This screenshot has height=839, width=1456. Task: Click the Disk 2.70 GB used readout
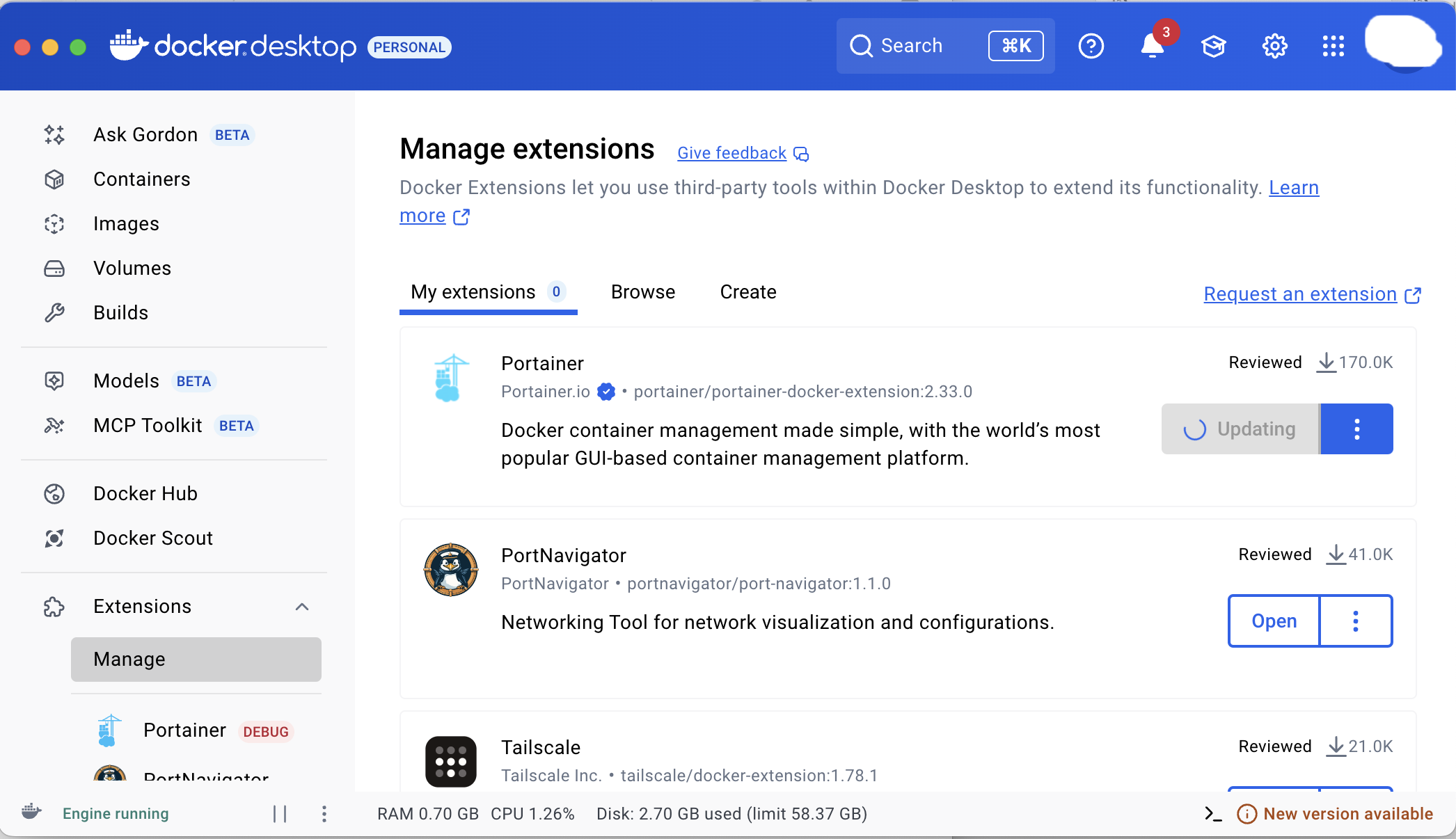(x=731, y=813)
